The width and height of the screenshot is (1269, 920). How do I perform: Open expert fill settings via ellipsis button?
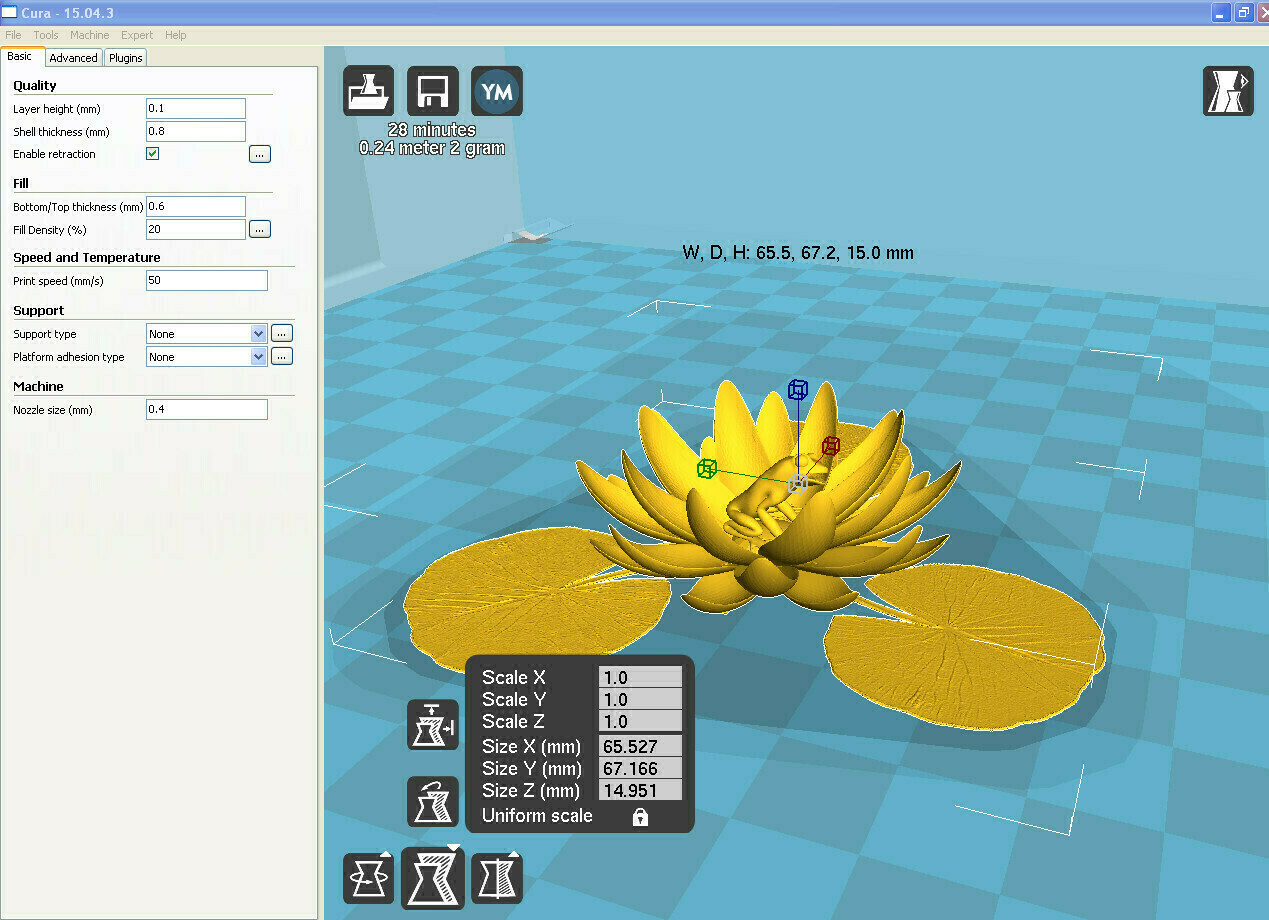coord(259,229)
